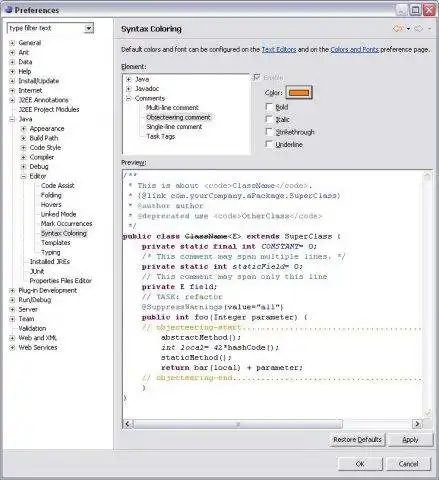Screen dimensions: 439x480
Task: Open Templates preferences page
Action: point(56,243)
